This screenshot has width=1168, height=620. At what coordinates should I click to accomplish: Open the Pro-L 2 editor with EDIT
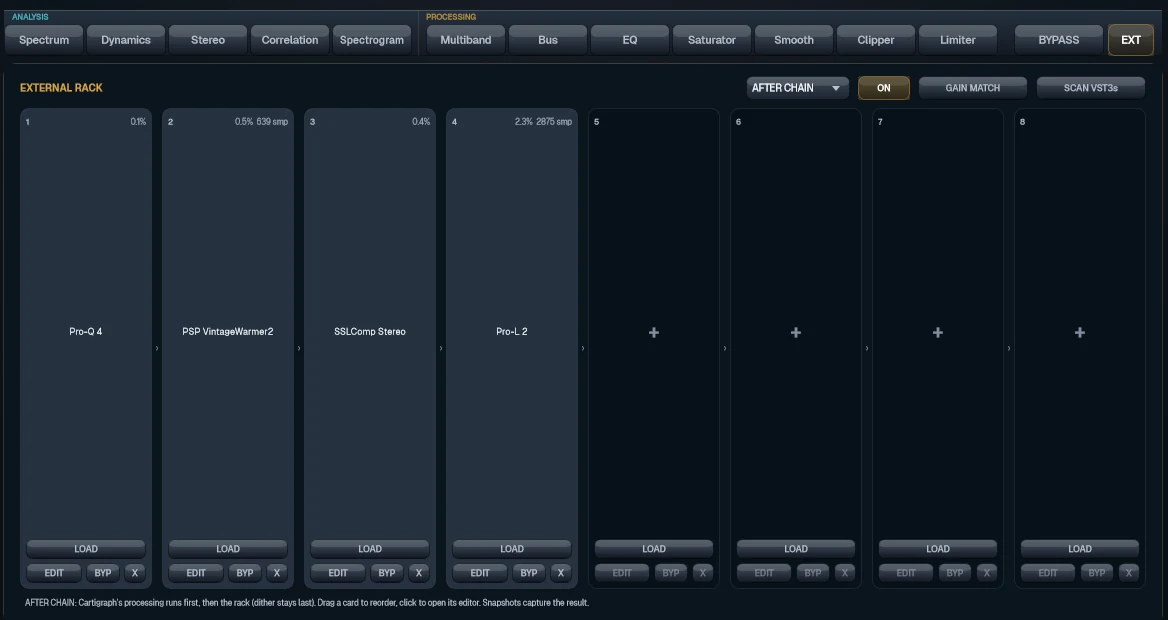[x=480, y=573]
